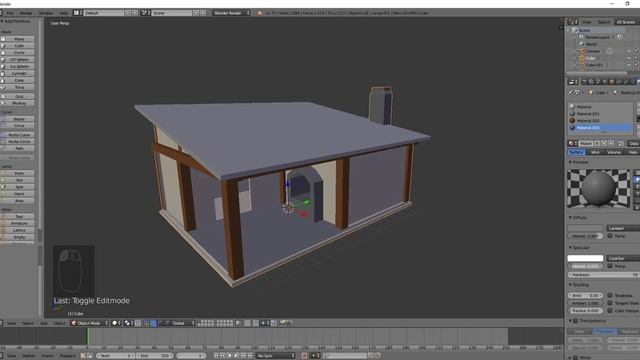Open the Help menu

(x=64, y=13)
